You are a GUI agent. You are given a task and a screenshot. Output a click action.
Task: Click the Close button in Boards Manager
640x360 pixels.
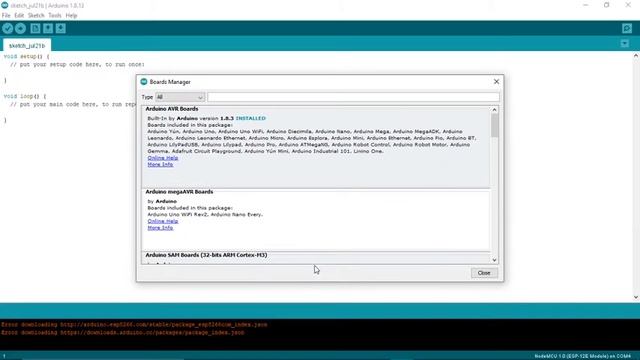[x=484, y=273]
